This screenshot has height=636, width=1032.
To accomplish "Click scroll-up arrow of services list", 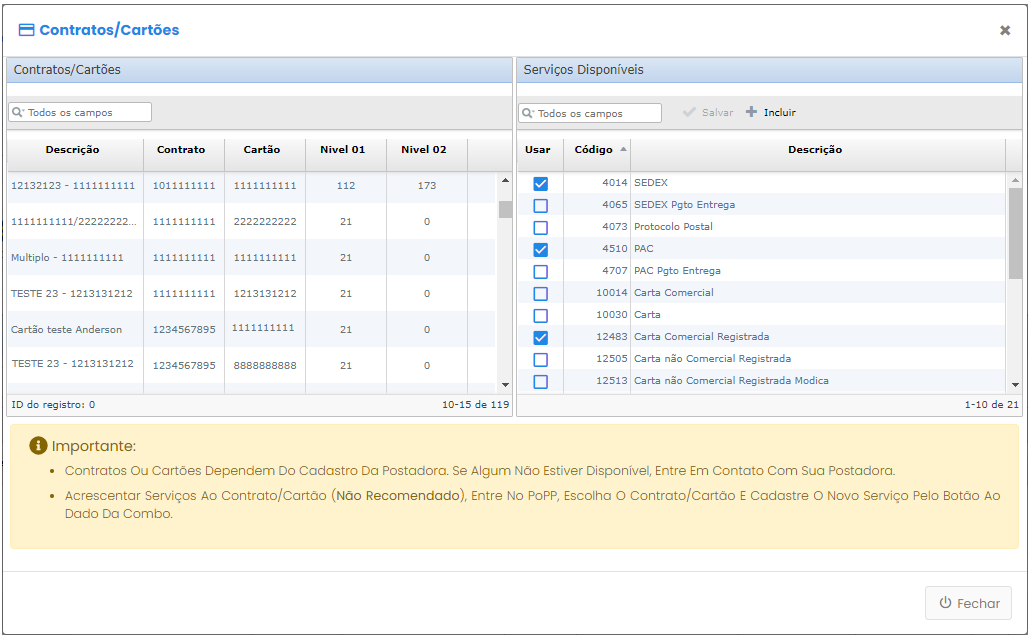I will click(x=1015, y=180).
